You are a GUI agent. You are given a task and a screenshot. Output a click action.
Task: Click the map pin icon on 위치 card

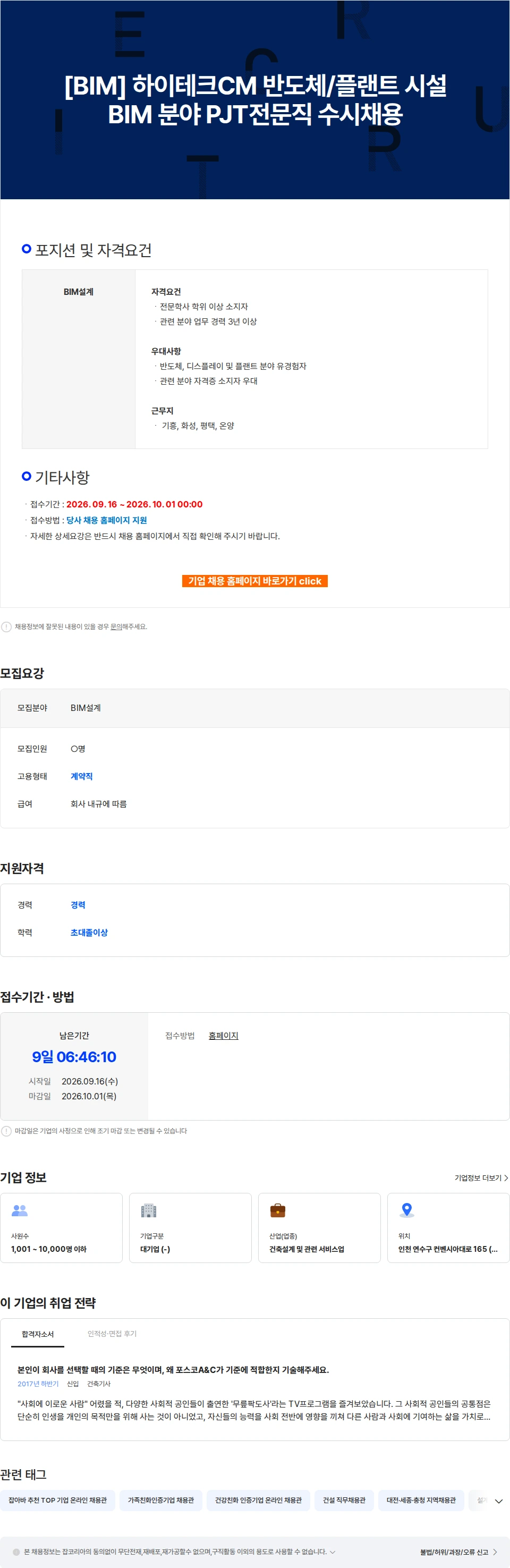point(406,1210)
